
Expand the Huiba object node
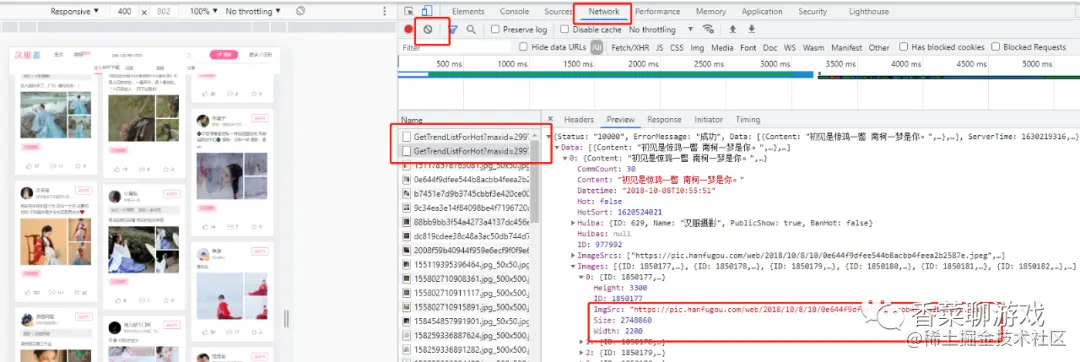point(574,223)
